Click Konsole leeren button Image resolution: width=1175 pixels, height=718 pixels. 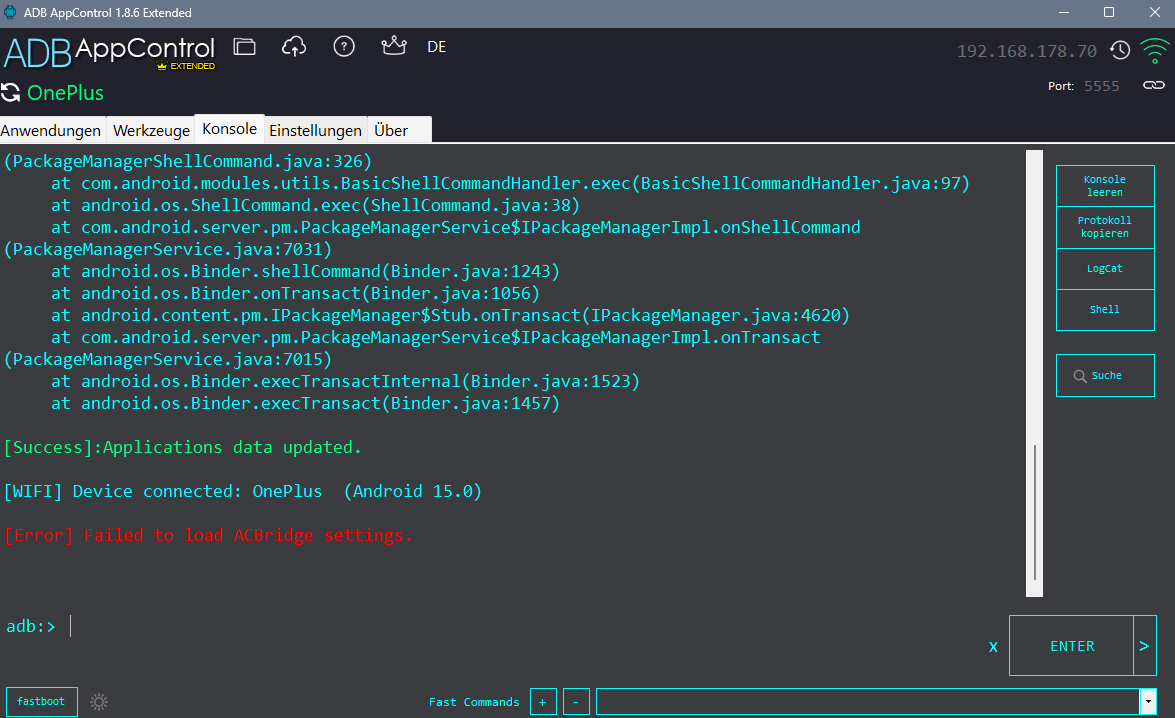(1105, 186)
